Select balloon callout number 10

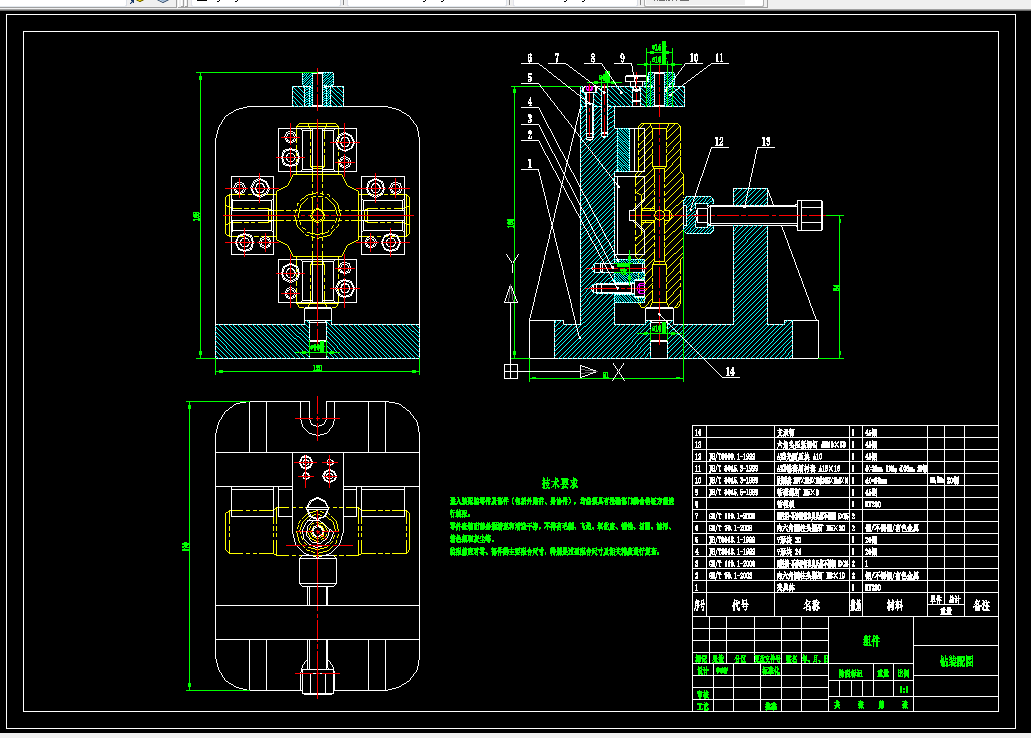(694, 58)
